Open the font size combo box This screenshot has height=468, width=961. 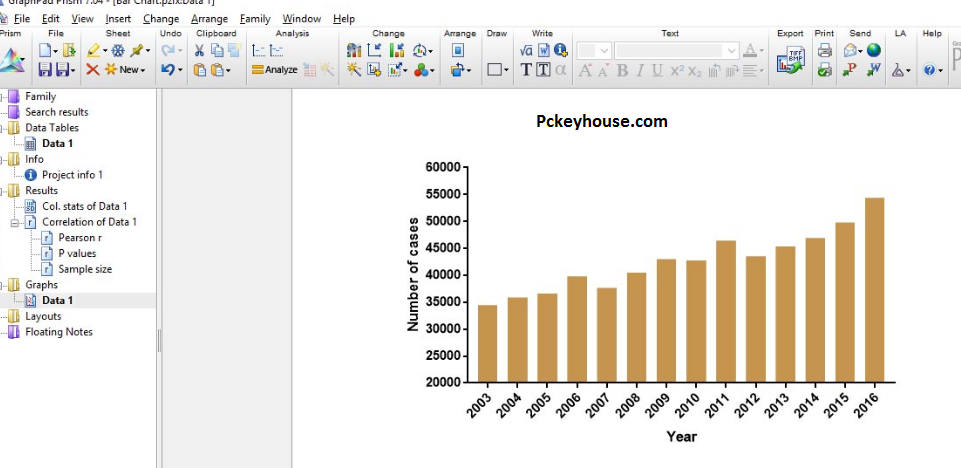[x=594, y=51]
